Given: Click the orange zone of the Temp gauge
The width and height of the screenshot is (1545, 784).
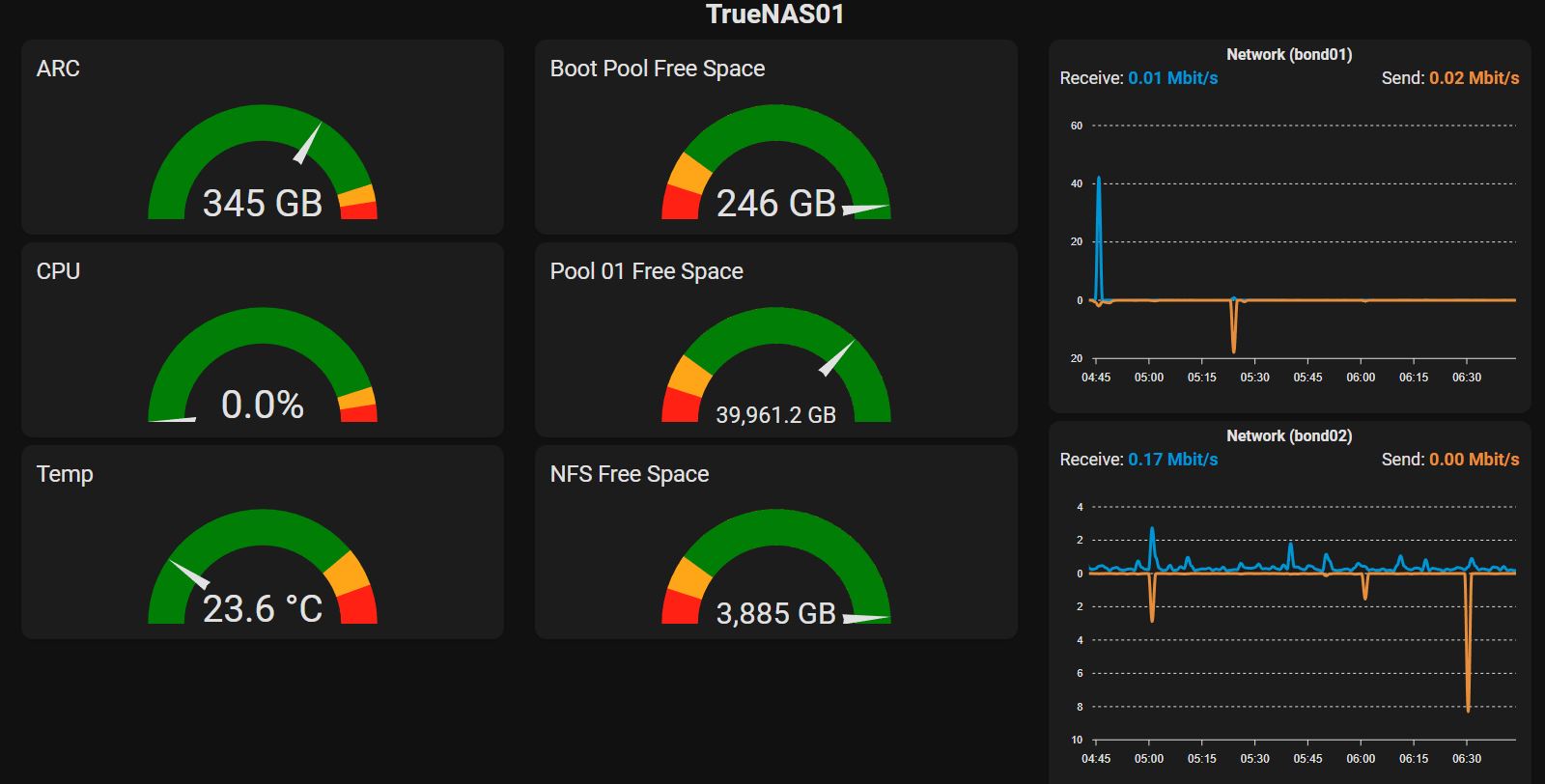Looking at the screenshot, I should click(x=347, y=572).
